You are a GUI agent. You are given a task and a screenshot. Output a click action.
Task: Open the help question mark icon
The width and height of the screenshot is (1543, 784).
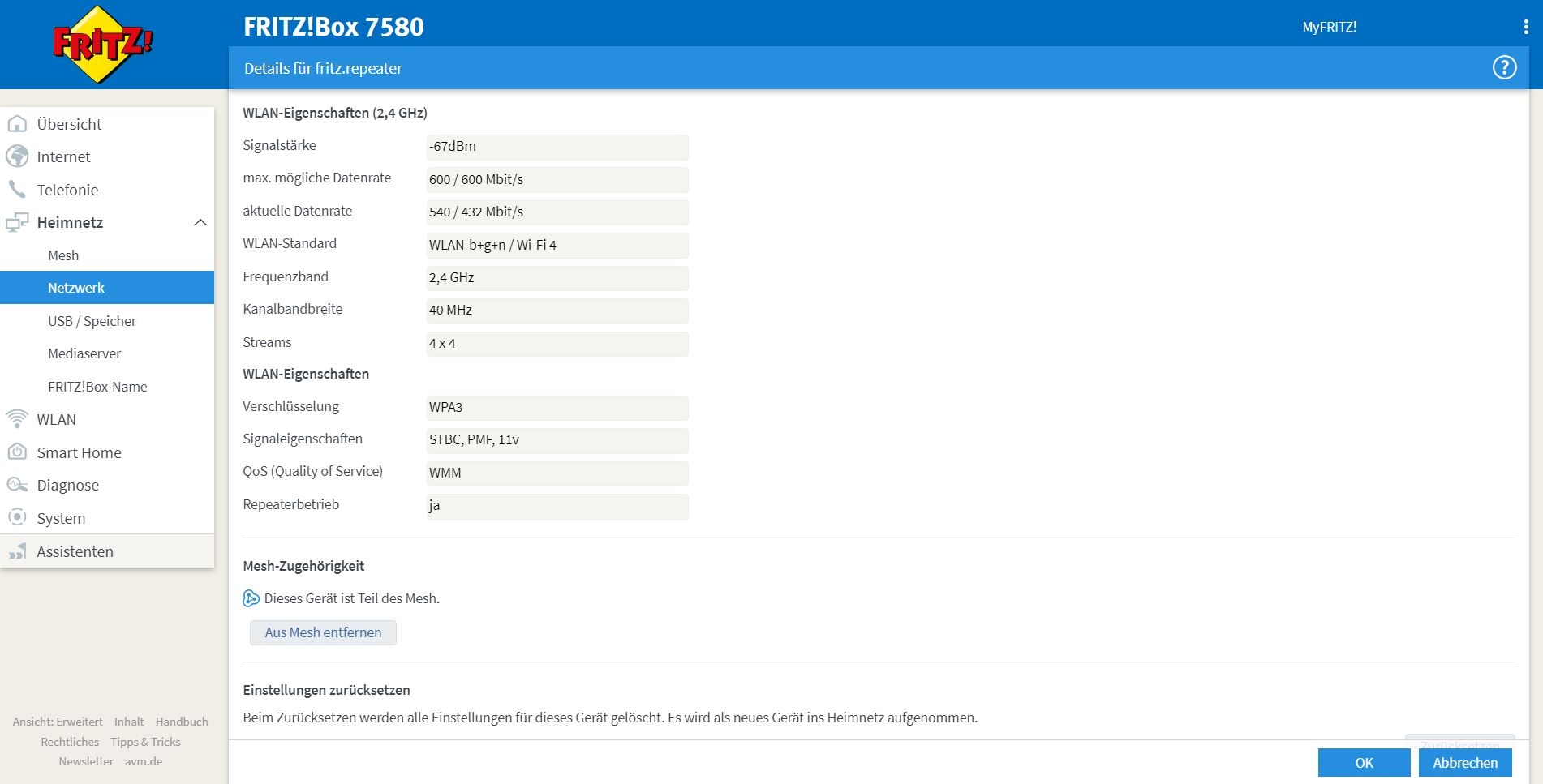[x=1504, y=67]
